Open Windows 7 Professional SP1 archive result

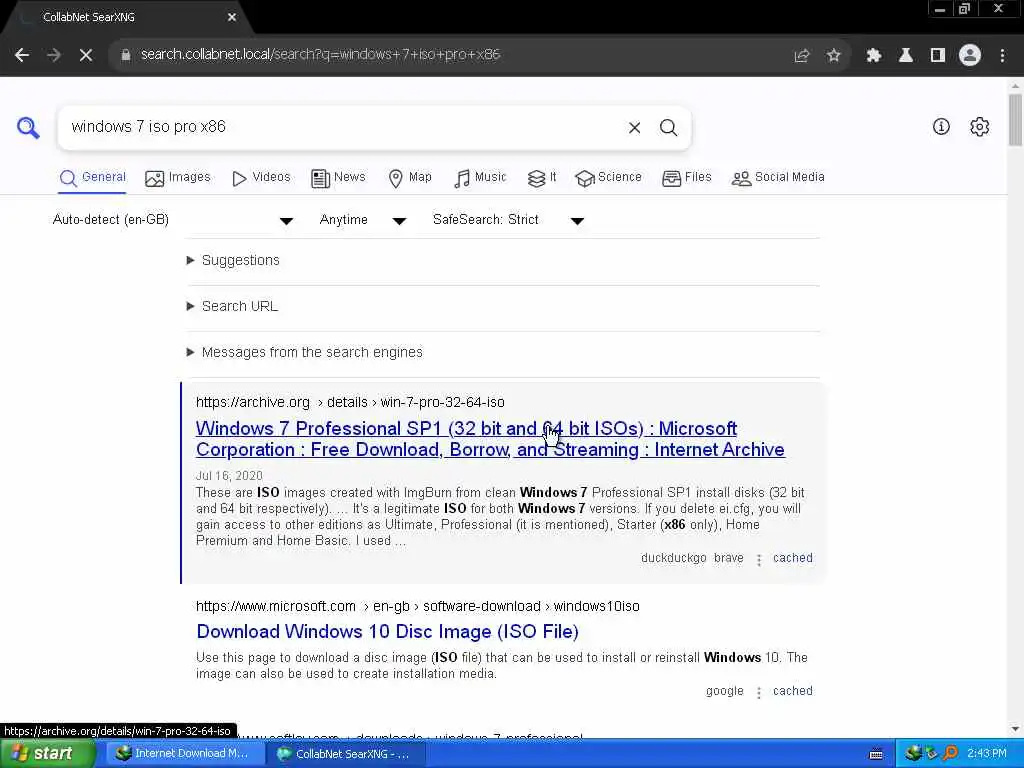(x=490, y=439)
